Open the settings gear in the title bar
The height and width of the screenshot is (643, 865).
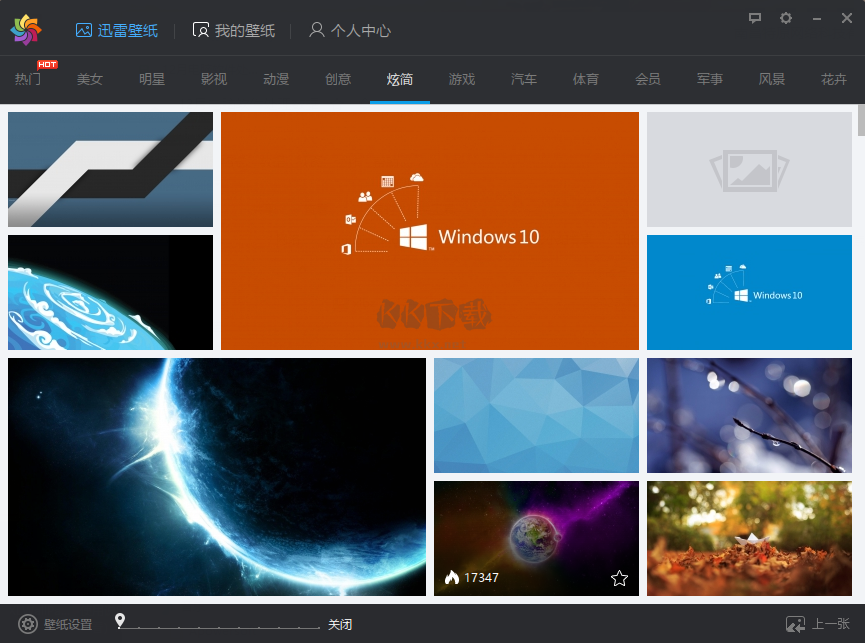click(786, 18)
